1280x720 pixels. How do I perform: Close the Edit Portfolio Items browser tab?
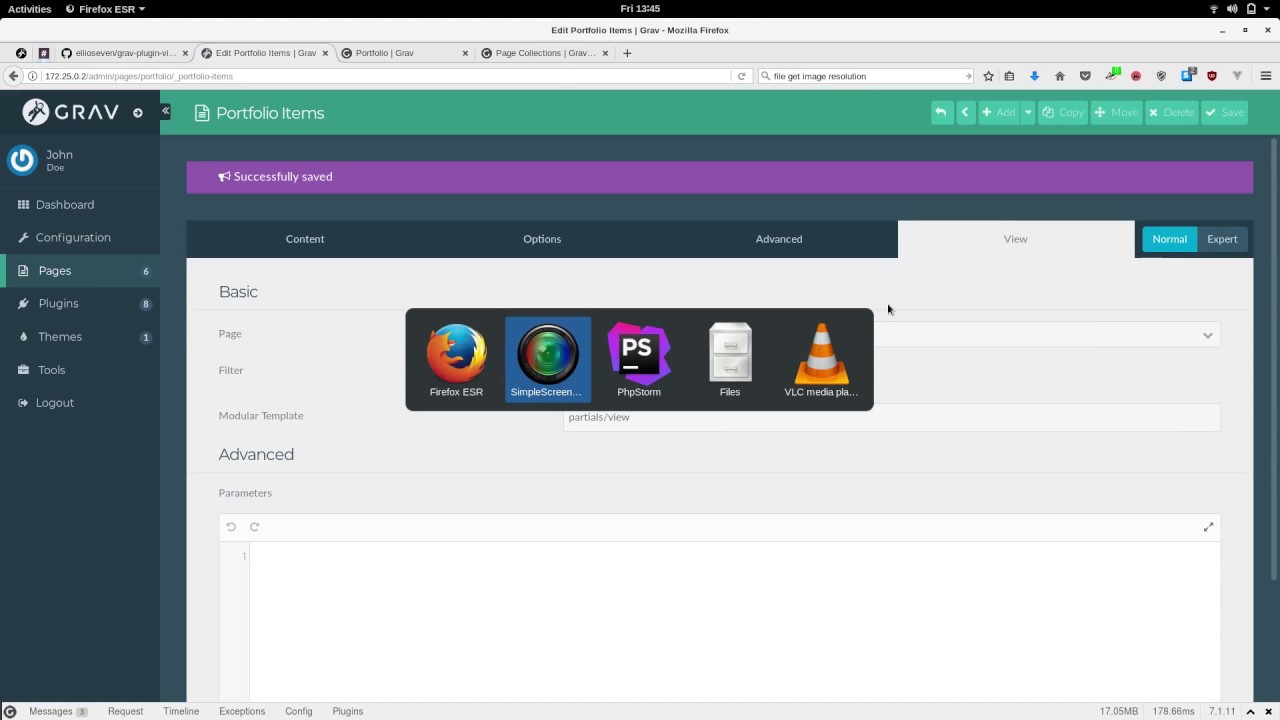click(x=325, y=53)
